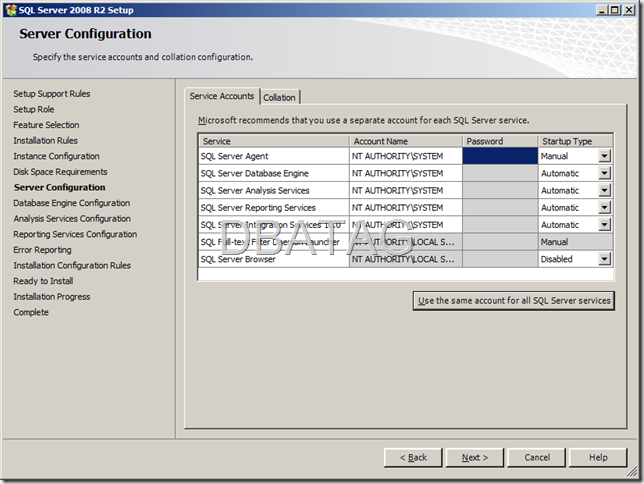Click Installation Rules step in sidebar

[x=46, y=141]
